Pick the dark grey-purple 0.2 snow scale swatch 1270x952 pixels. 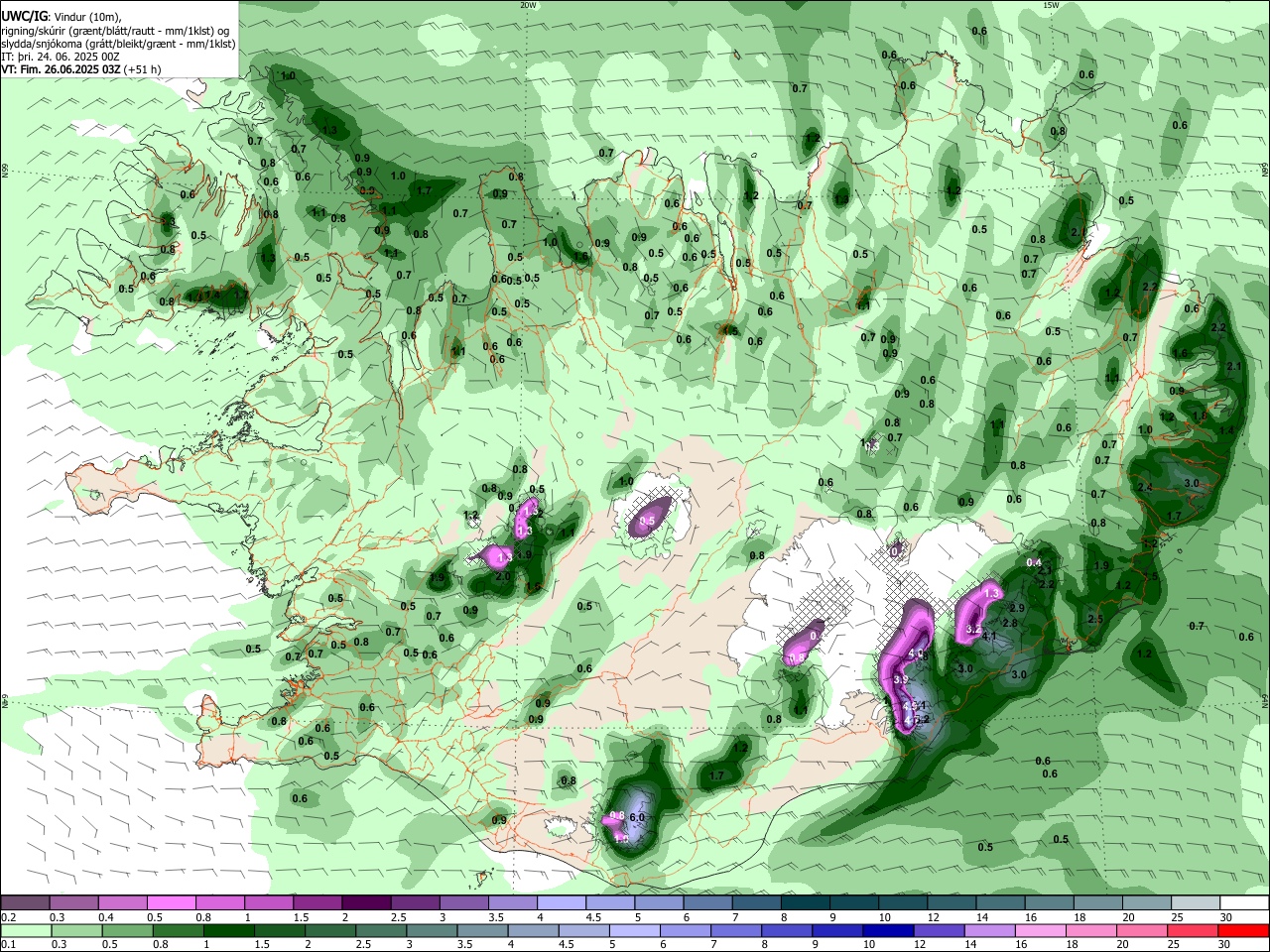tap(25, 903)
